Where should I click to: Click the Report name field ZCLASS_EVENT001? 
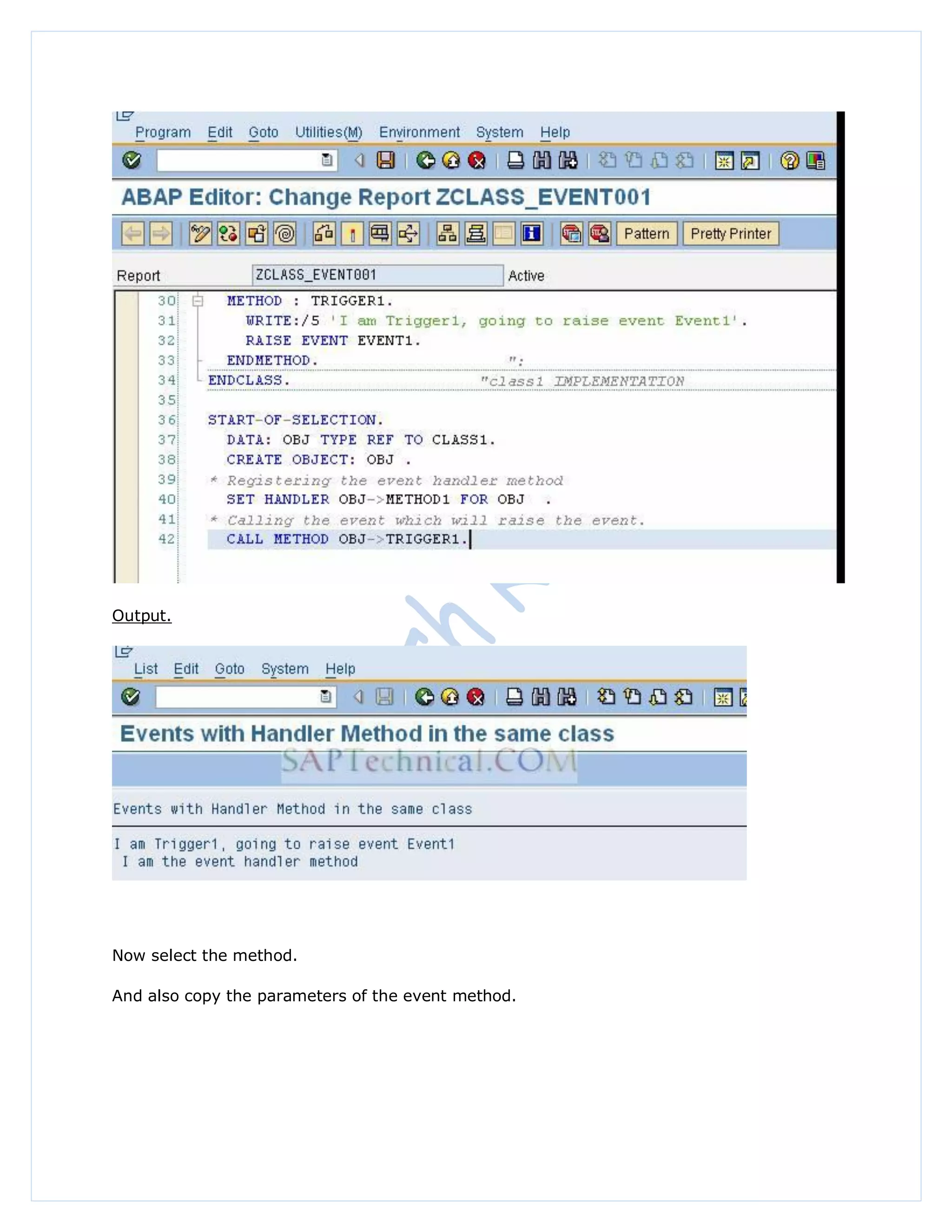(x=377, y=275)
